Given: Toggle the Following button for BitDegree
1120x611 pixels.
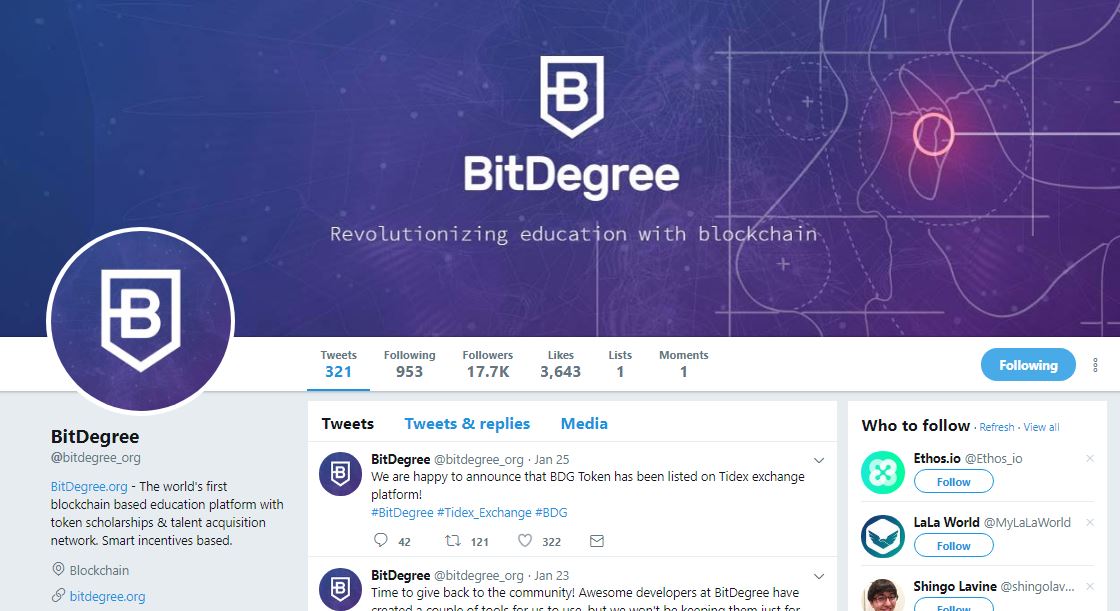Looking at the screenshot, I should click(1028, 365).
